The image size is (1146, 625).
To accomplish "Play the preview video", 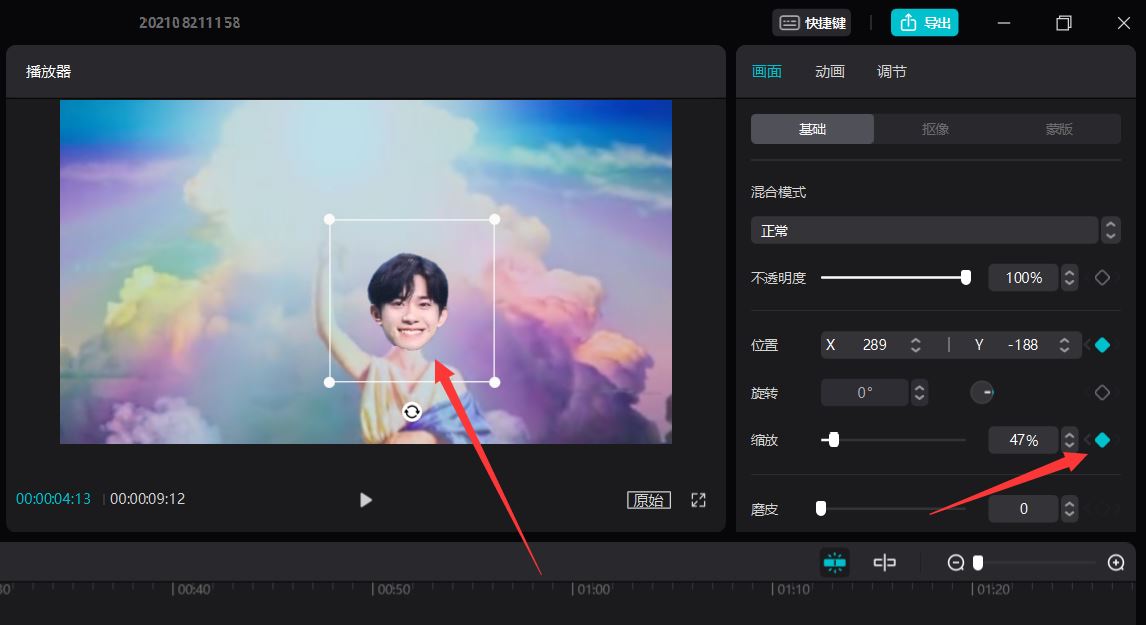I will (x=365, y=500).
